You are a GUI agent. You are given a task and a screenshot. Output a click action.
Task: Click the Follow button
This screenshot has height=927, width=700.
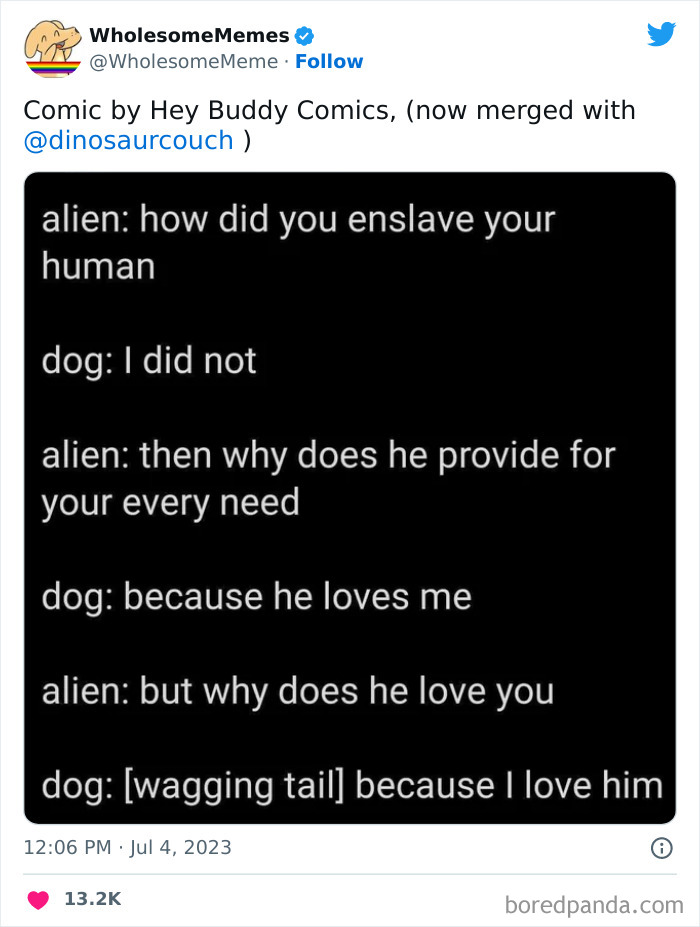tap(330, 62)
